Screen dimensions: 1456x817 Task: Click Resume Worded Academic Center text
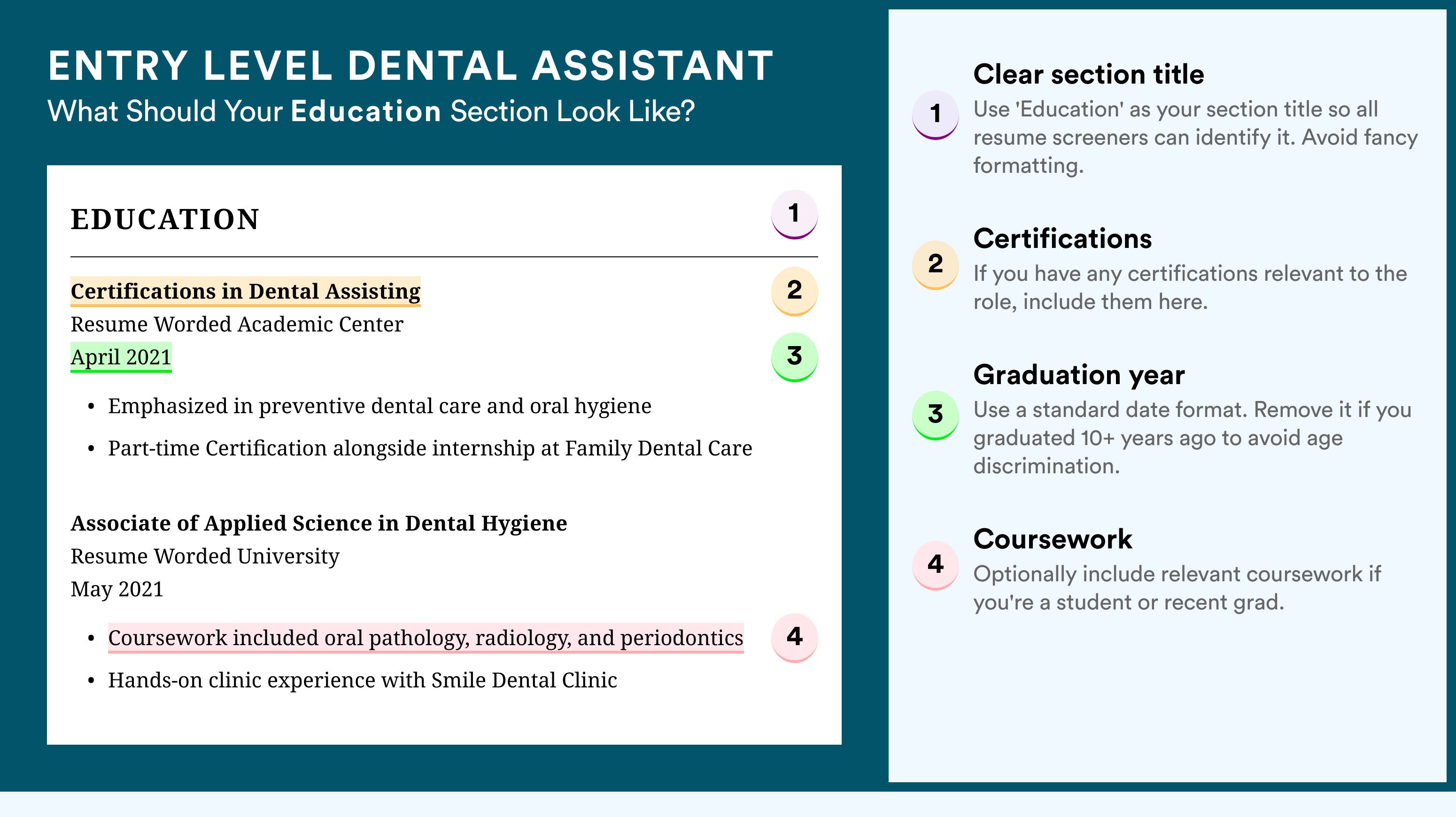click(x=237, y=324)
